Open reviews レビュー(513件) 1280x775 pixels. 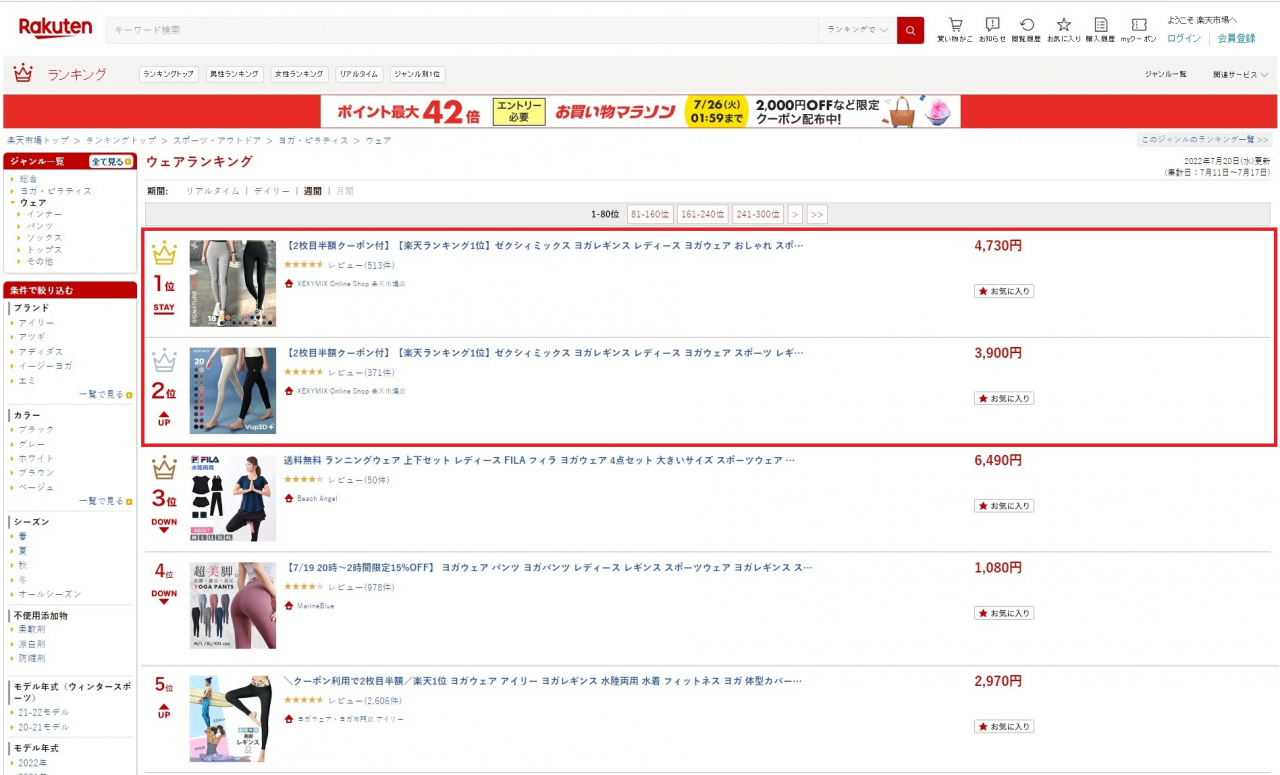click(361, 265)
